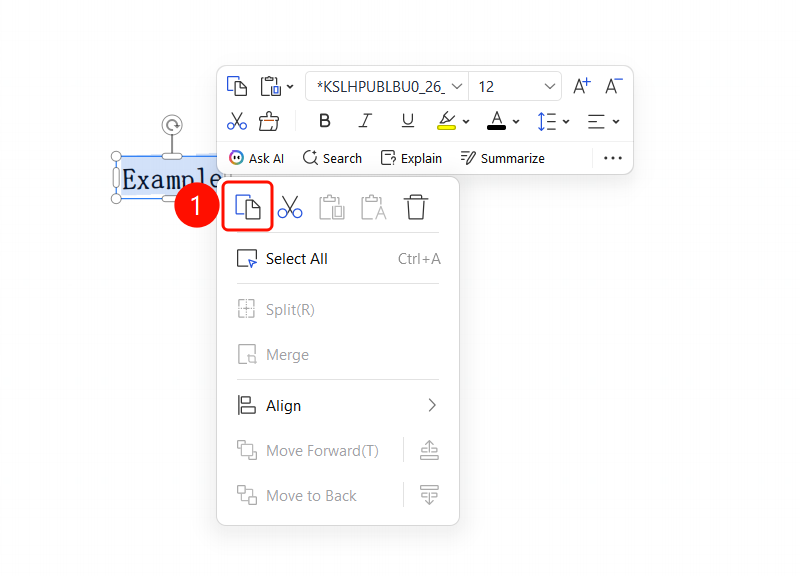This screenshot has height=576, width=800.
Task: Expand the font color dropdown arrow
Action: [516, 121]
